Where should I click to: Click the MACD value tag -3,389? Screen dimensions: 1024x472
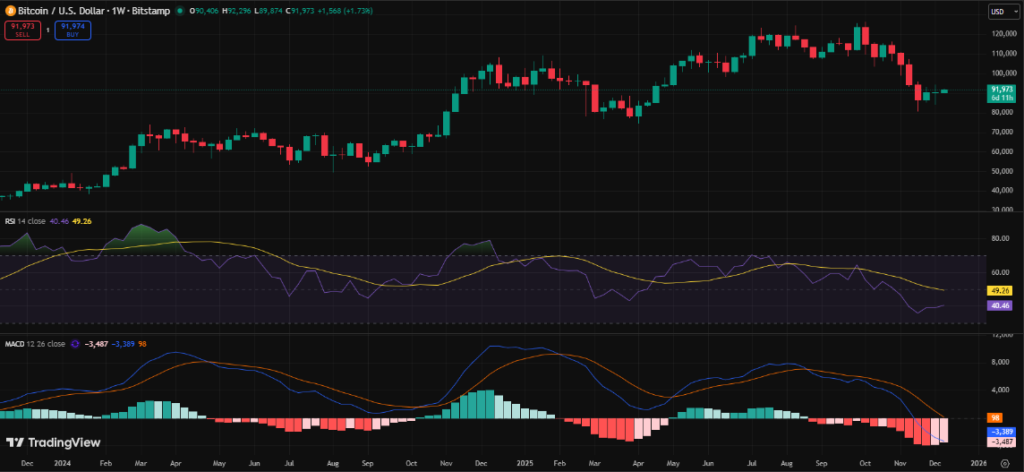[1001, 431]
